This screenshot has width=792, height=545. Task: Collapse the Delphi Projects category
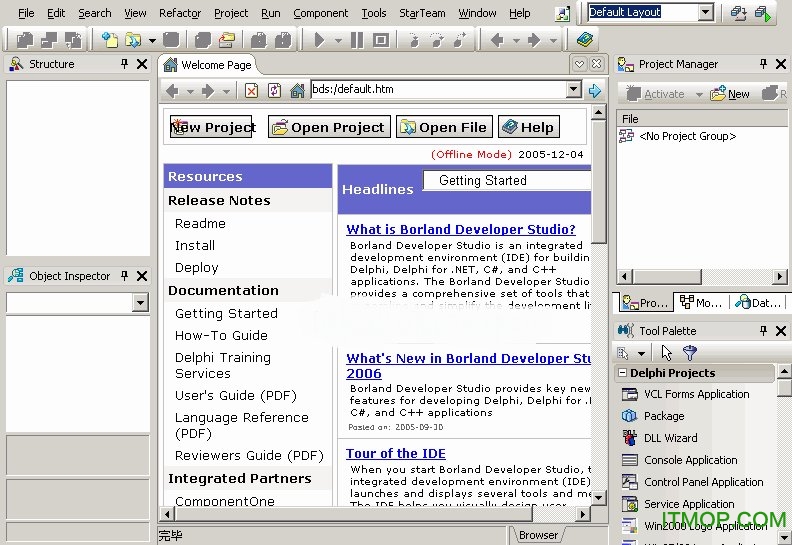pyautogui.click(x=622, y=373)
